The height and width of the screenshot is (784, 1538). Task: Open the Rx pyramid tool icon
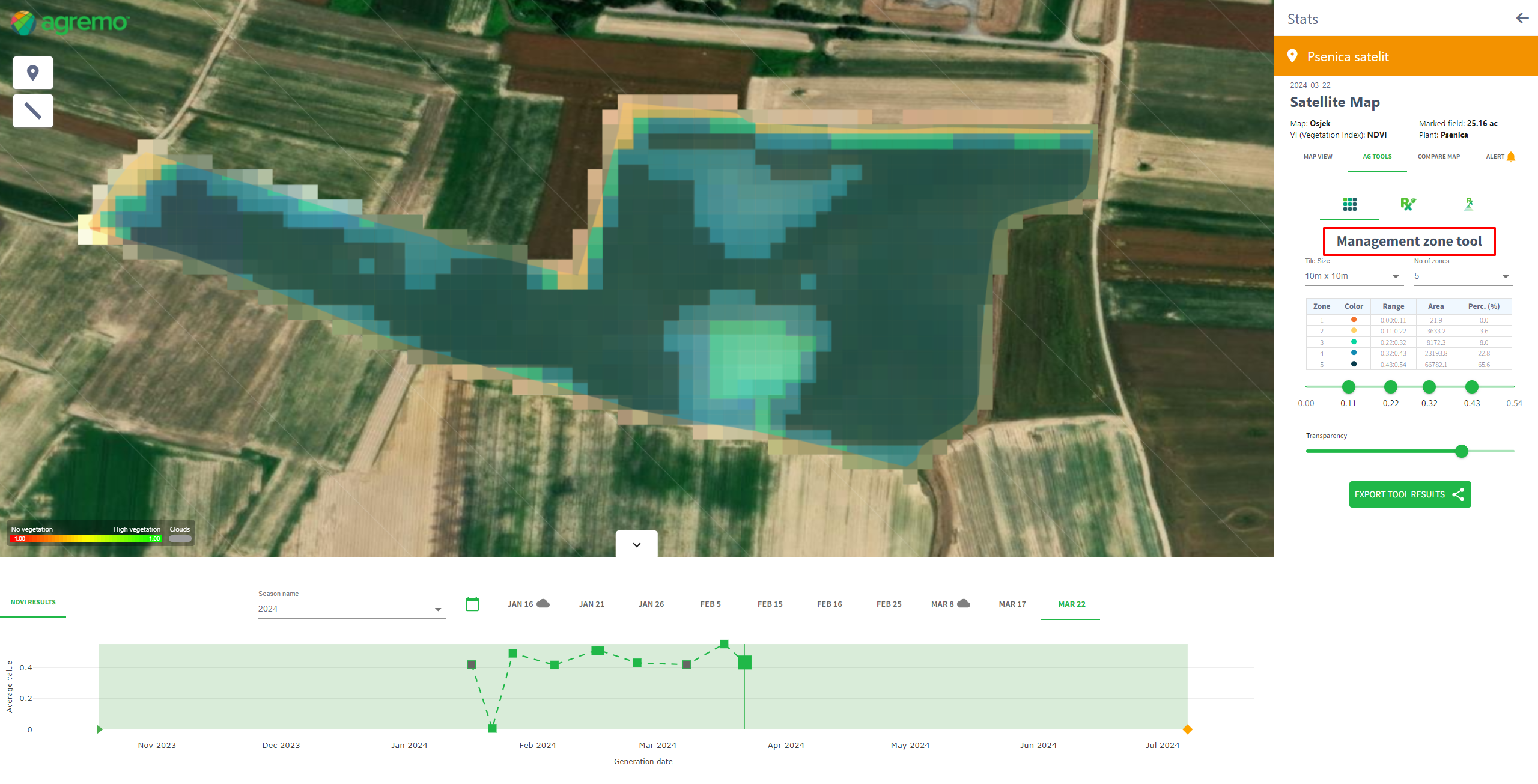click(x=1468, y=204)
